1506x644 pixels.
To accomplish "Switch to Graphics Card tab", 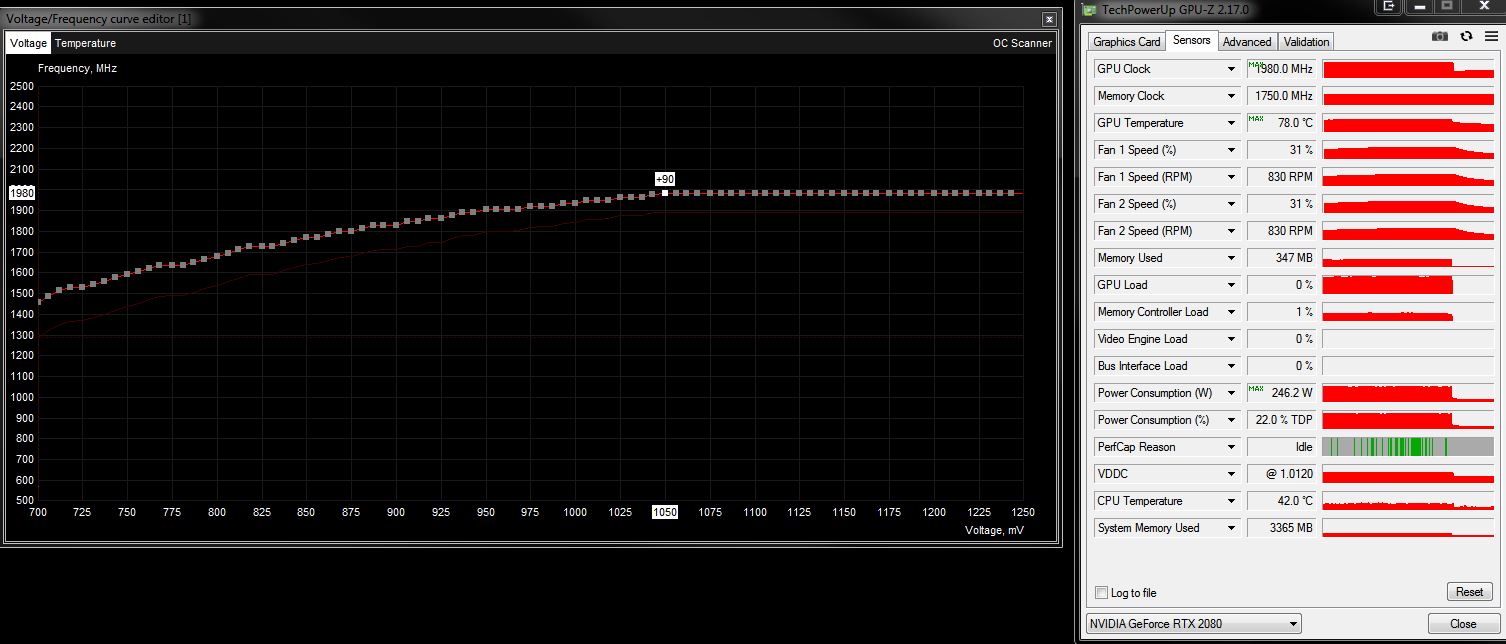I will 1127,42.
